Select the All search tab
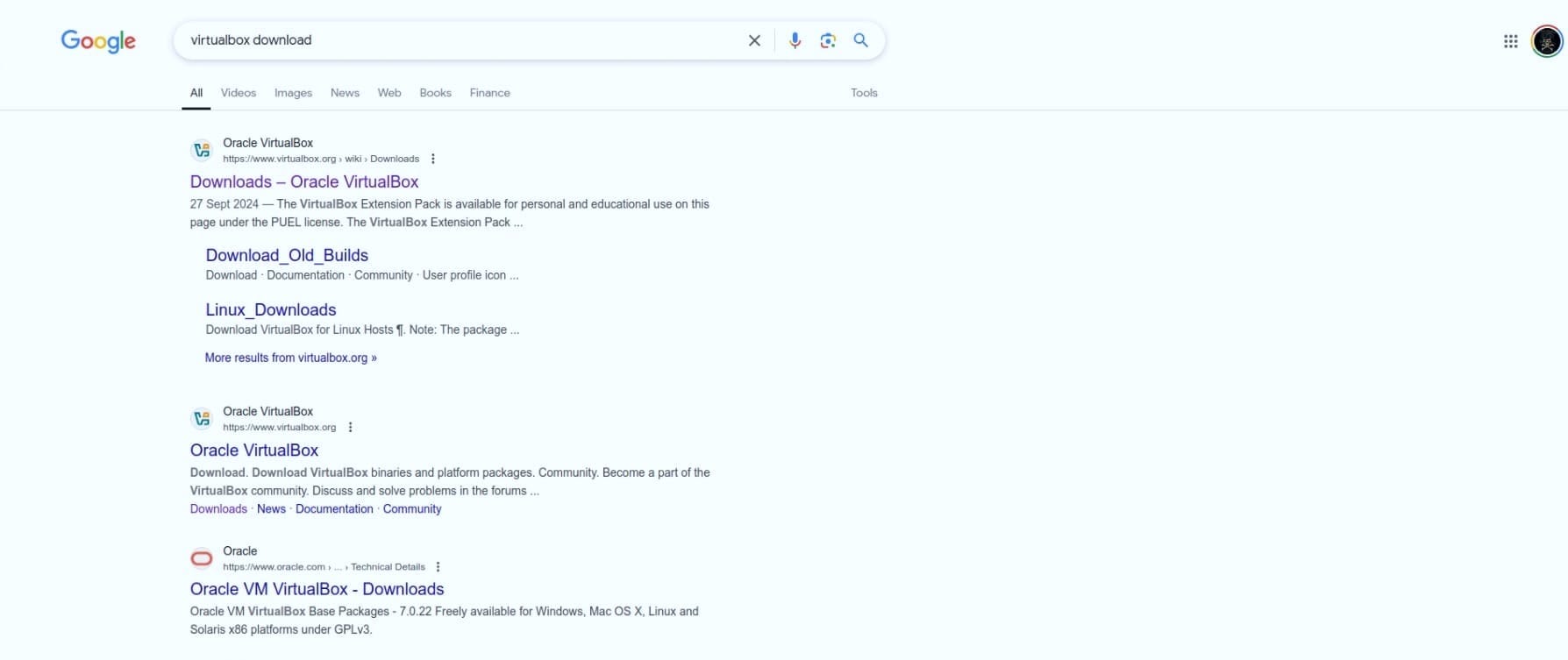1568x660 pixels. pos(196,93)
